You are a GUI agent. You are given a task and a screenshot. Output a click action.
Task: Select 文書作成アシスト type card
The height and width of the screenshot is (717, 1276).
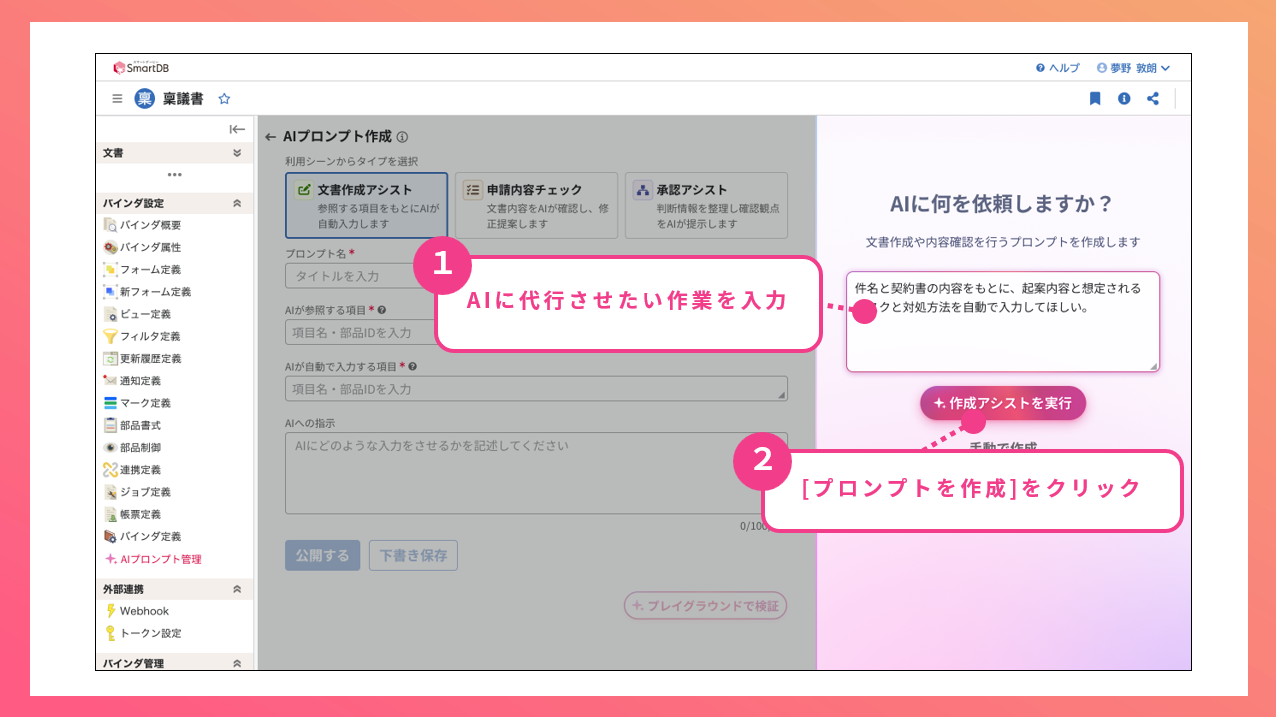366,205
